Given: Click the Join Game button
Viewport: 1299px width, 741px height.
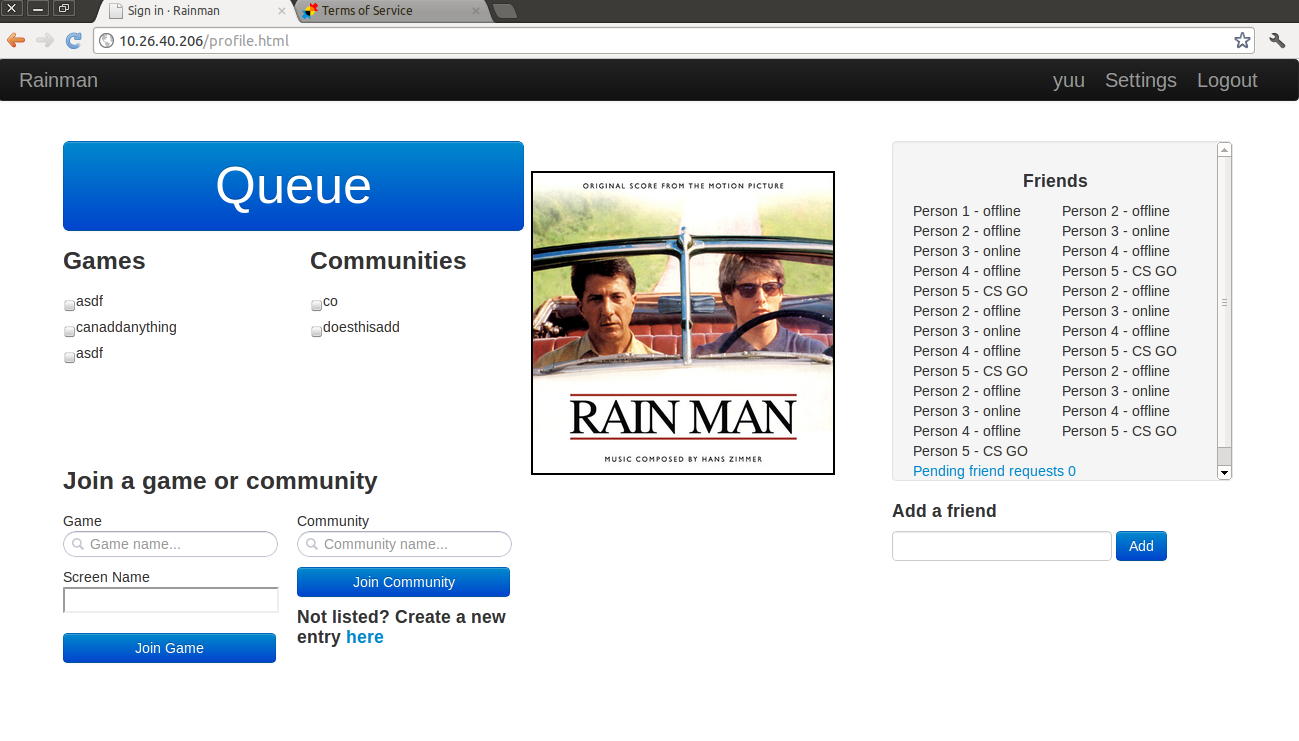Looking at the screenshot, I should click(169, 648).
